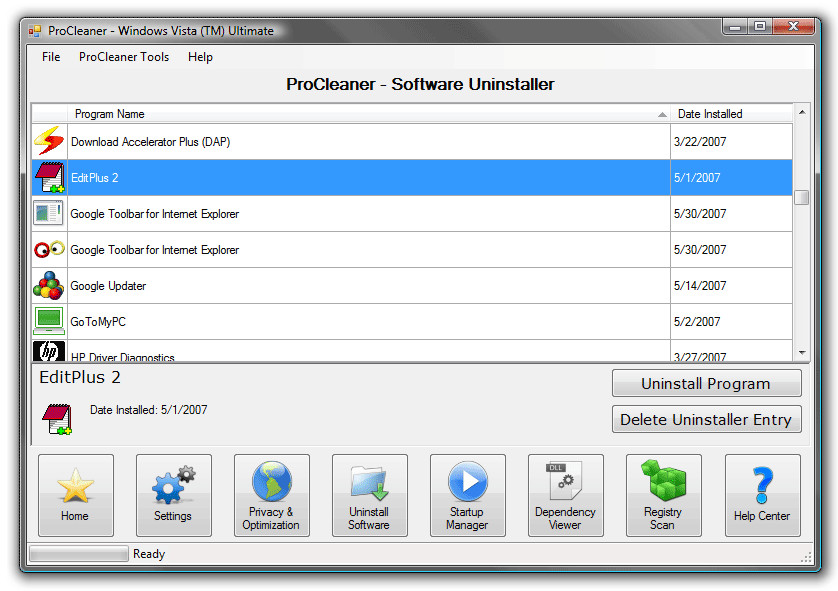
Task: Select the EditPlus 2 program row
Action: point(412,177)
